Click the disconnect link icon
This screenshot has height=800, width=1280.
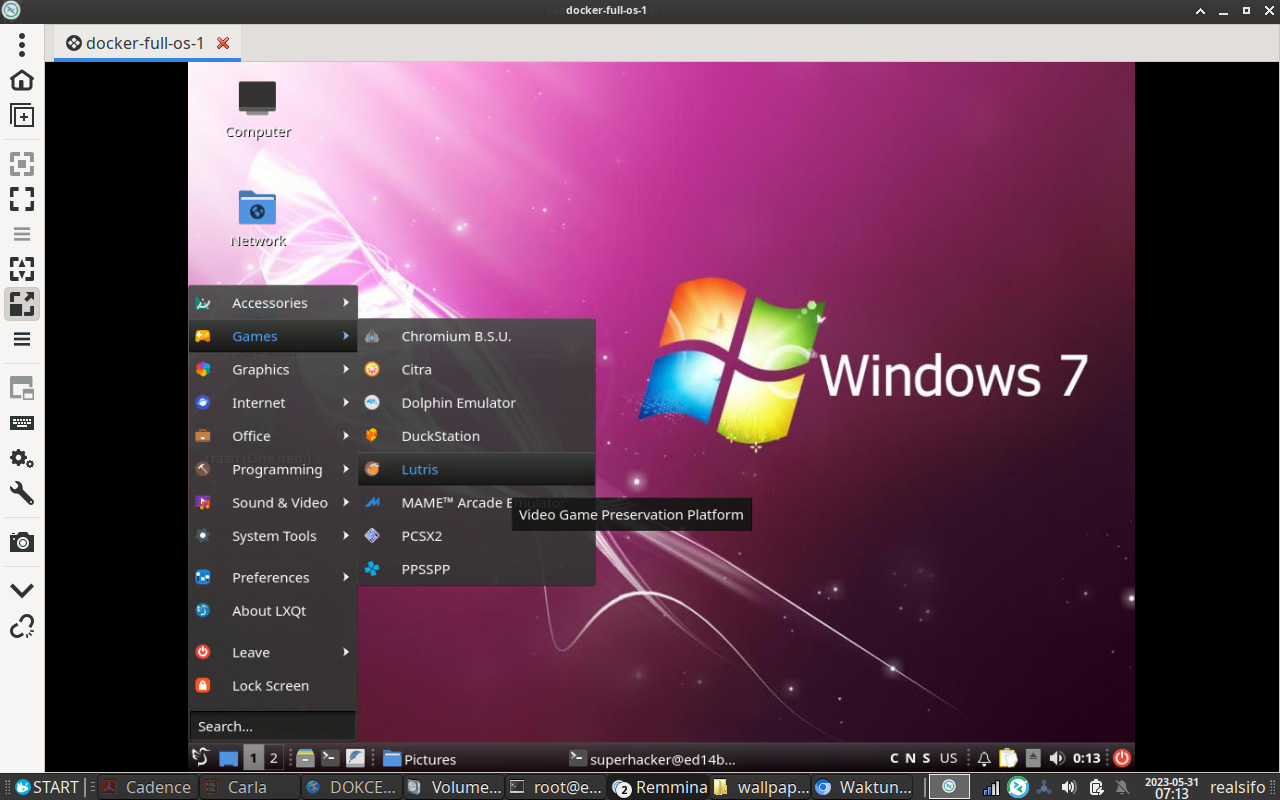tap(22, 626)
